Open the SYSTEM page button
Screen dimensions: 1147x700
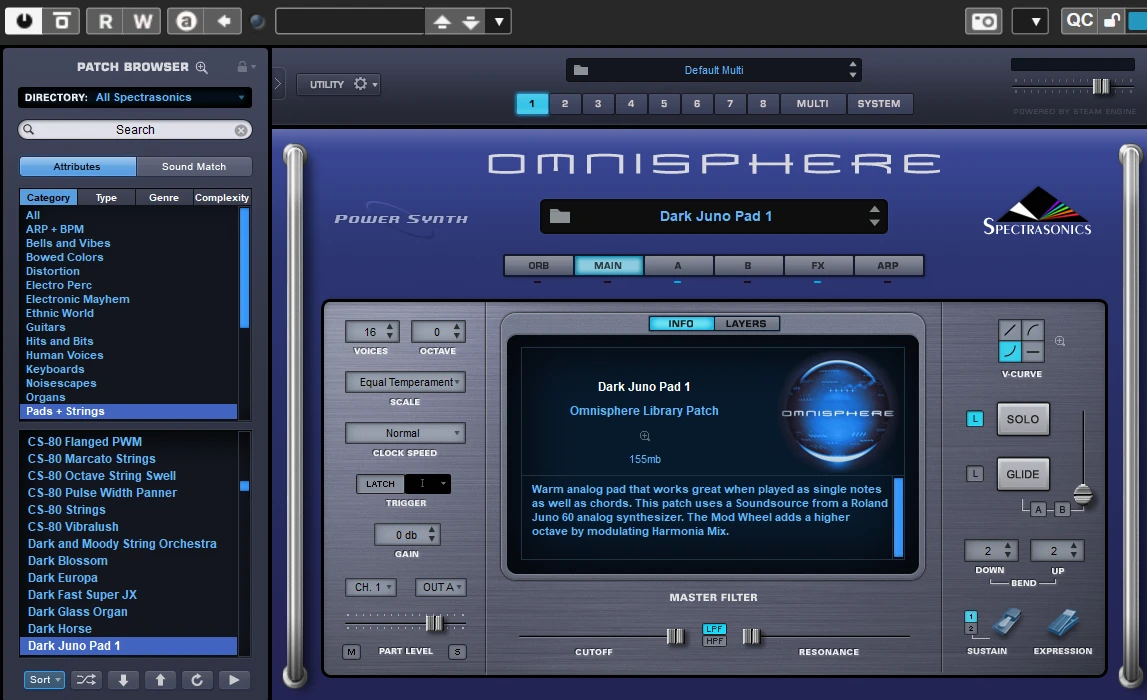point(879,104)
